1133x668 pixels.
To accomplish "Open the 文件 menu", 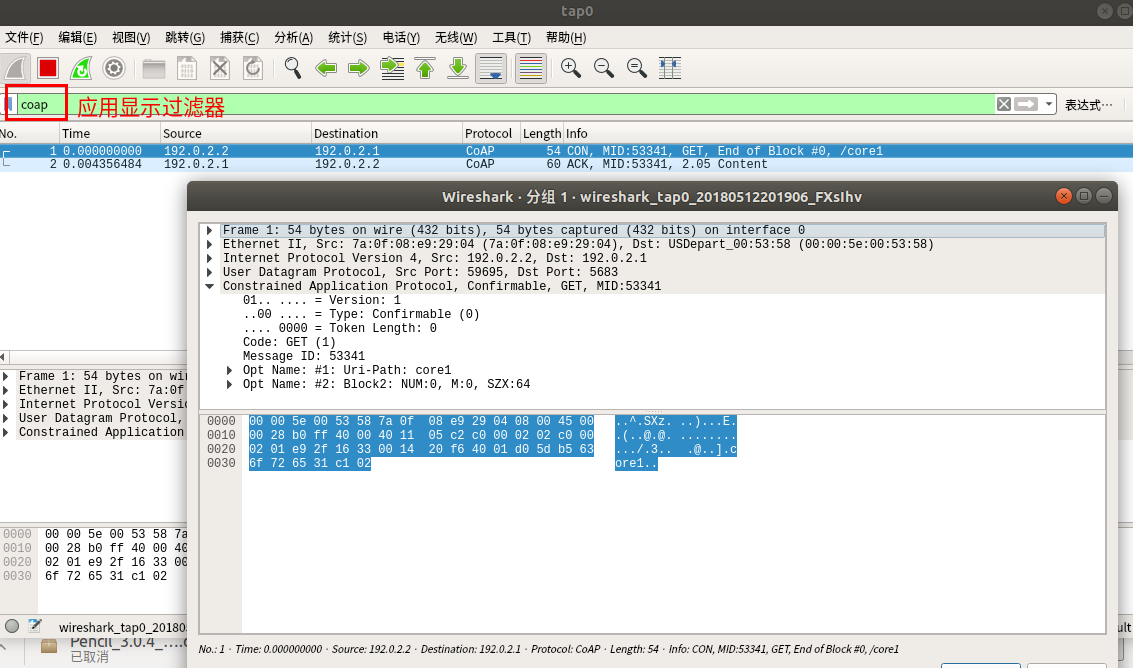I will (x=24, y=38).
